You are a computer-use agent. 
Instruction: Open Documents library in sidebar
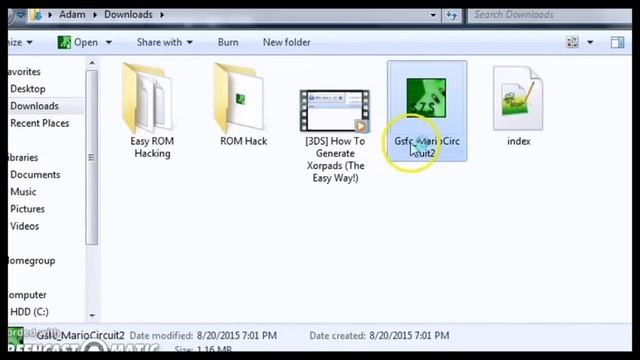point(35,175)
